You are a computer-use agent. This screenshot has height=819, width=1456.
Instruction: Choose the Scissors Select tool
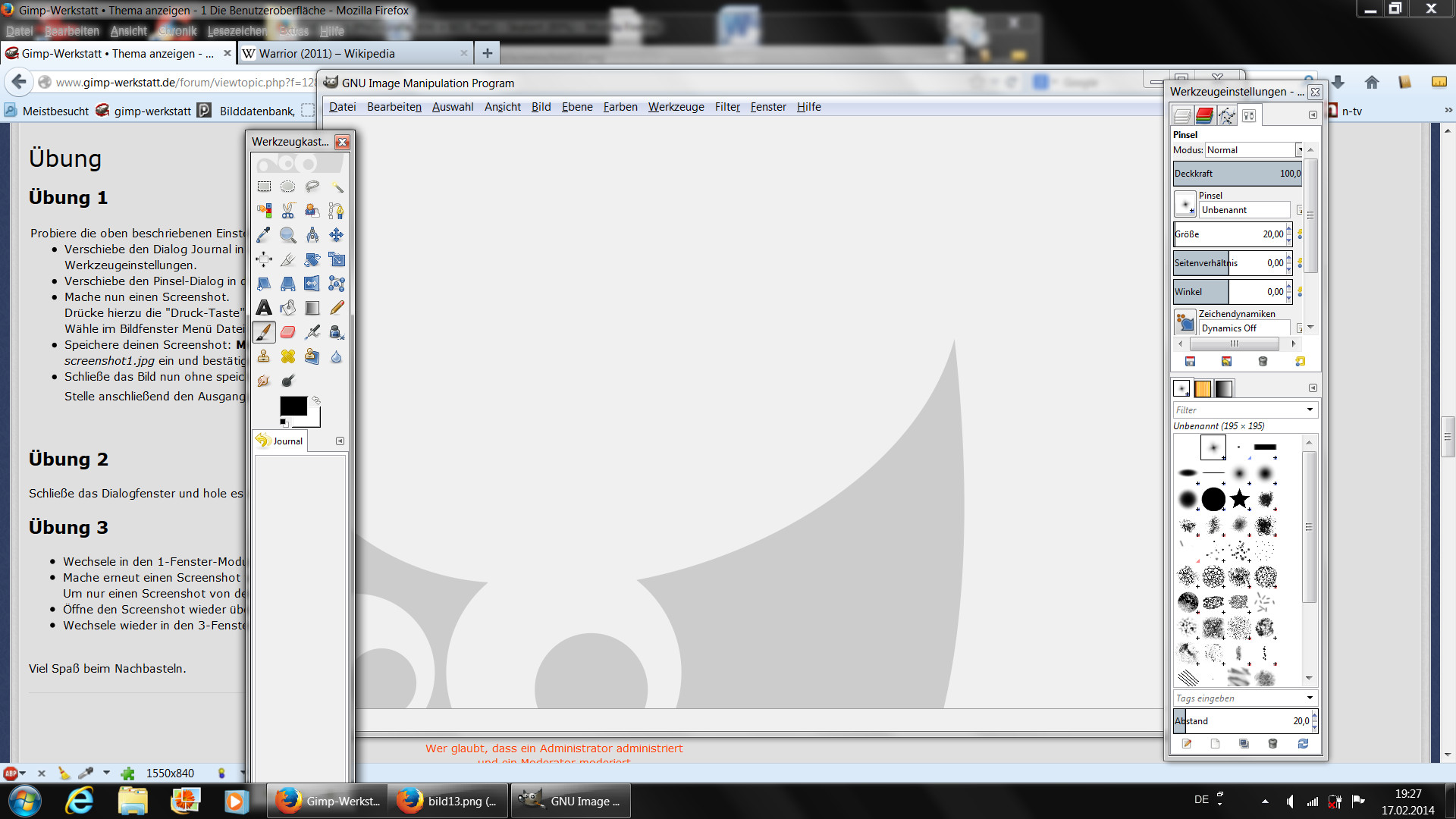288,211
